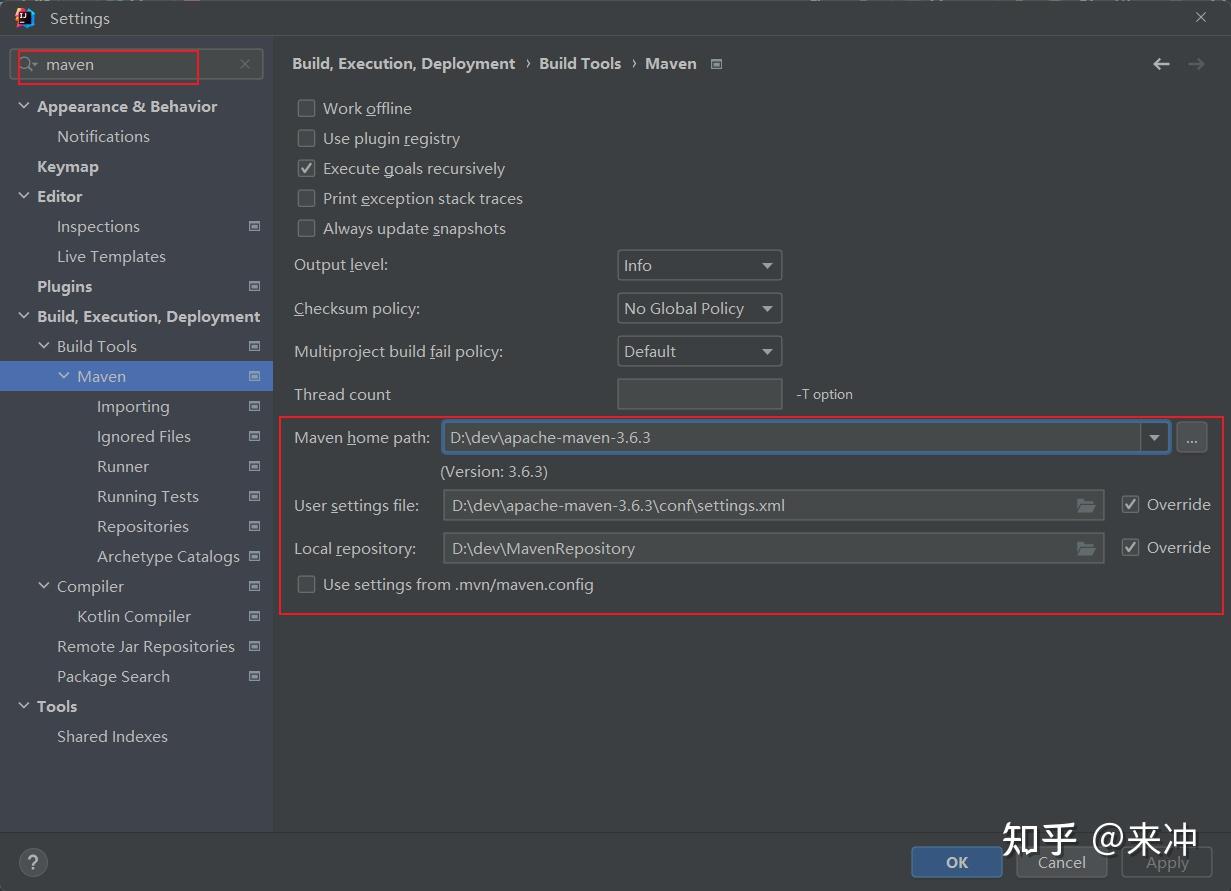Viewport: 1231px width, 891px height.
Task: Open Keymap settings page
Action: click(68, 166)
